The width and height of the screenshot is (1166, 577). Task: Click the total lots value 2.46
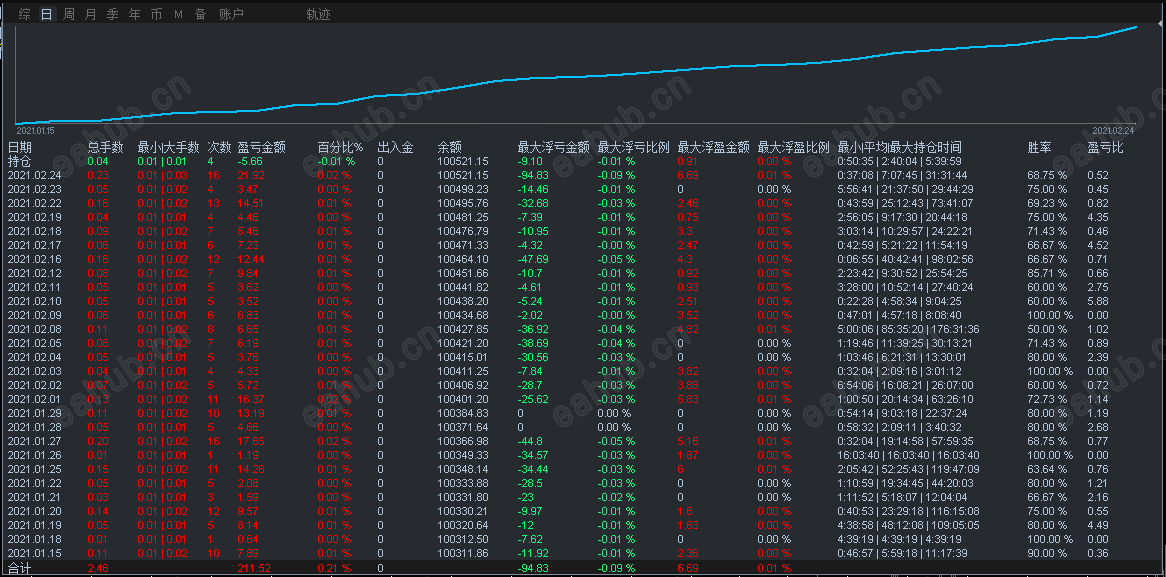[x=97, y=568]
